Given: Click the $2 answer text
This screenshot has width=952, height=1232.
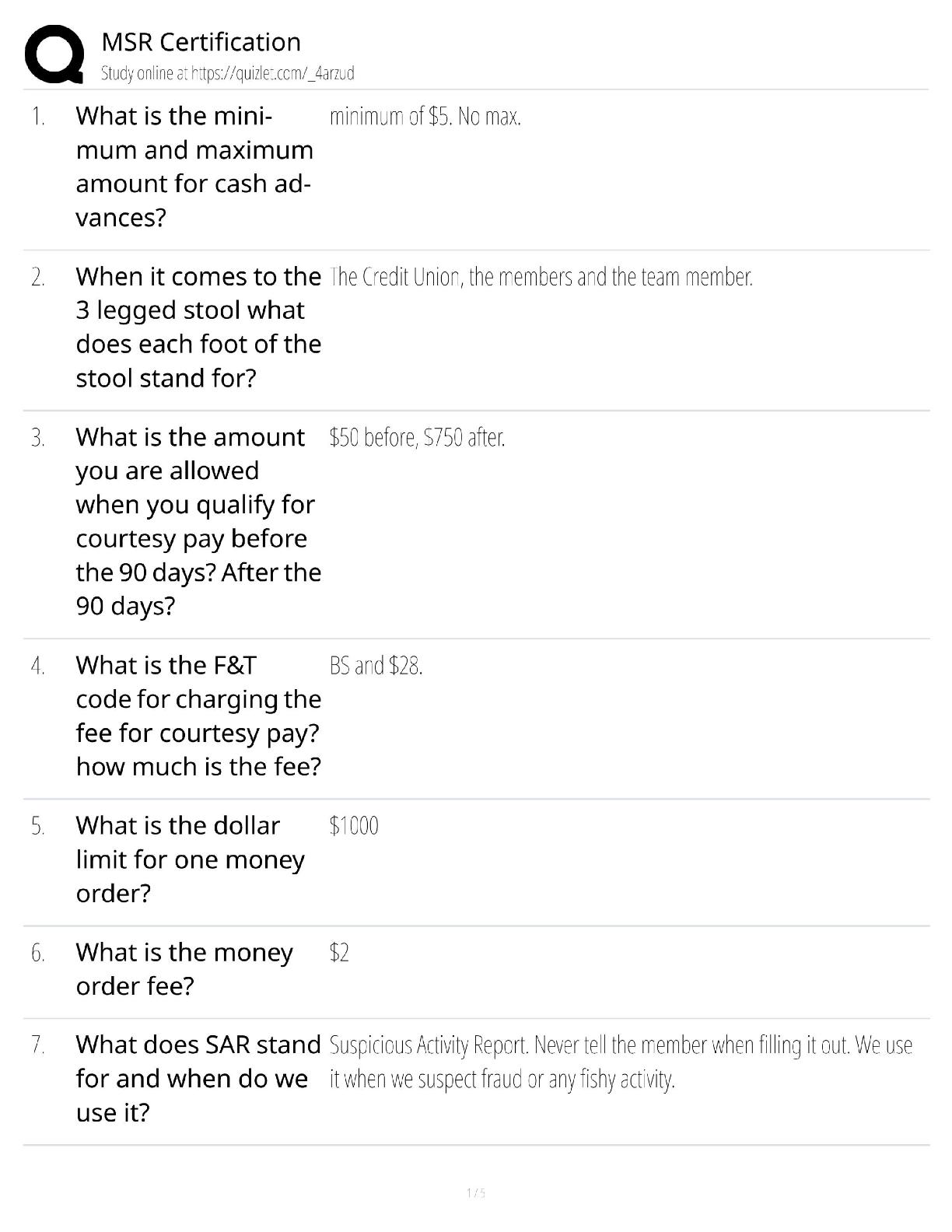Looking at the screenshot, I should 339,953.
